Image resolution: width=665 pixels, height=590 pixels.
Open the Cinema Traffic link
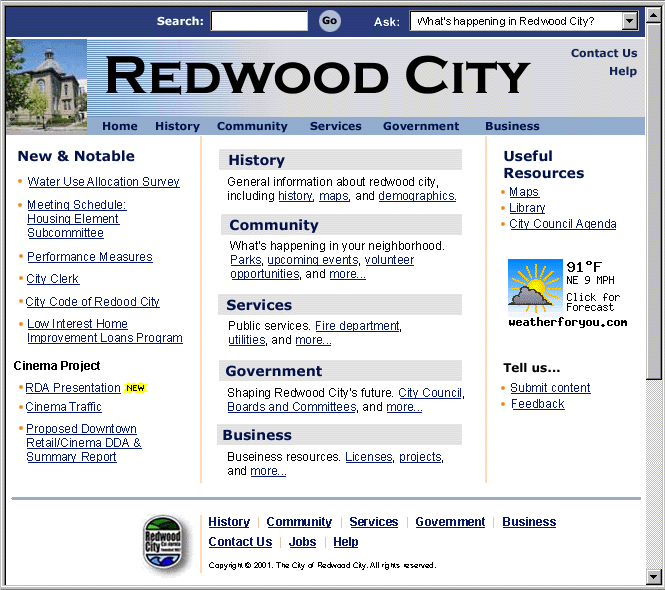[x=64, y=407]
